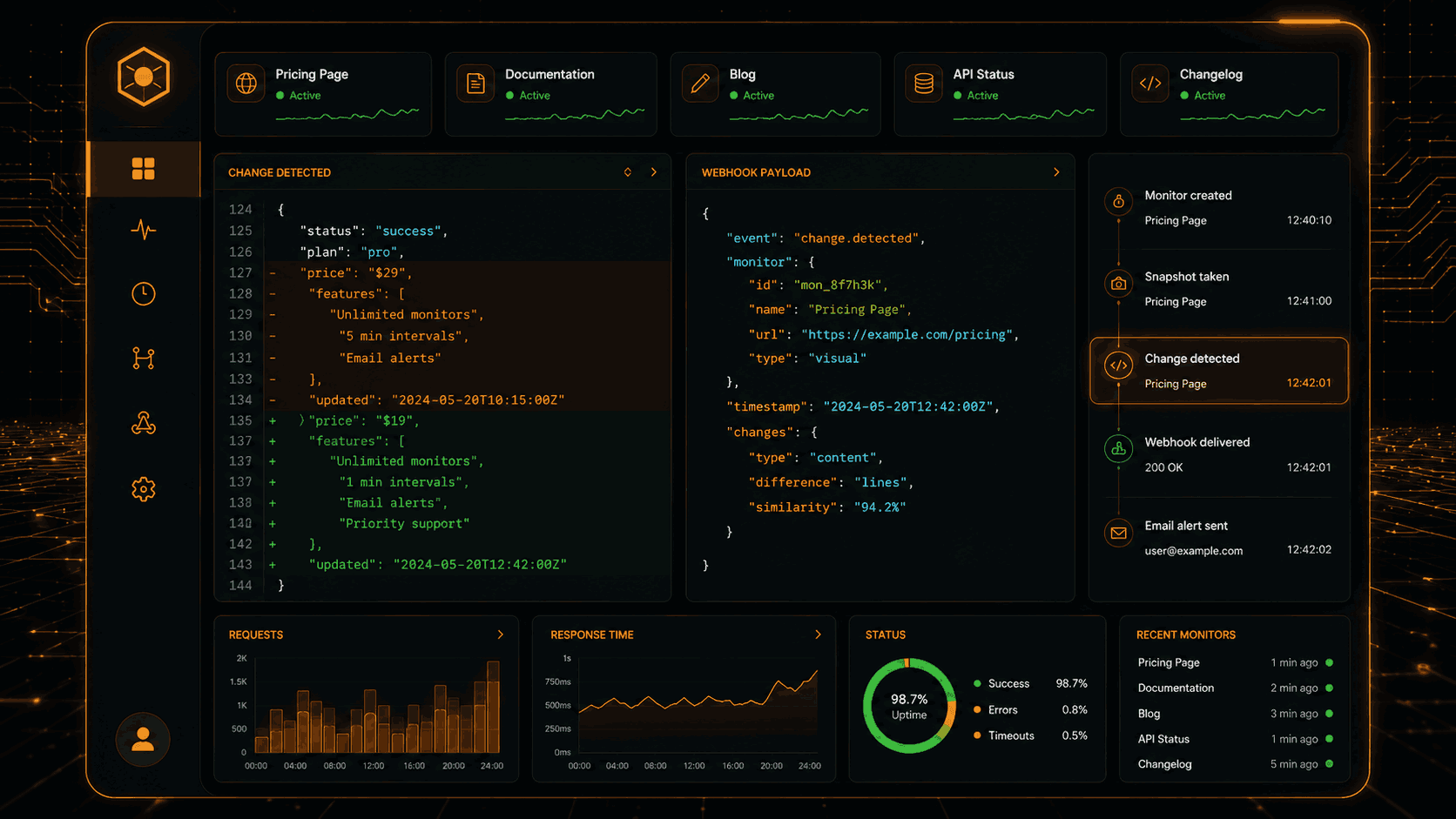Open Documentation in Recent Monitors
The image size is (1456, 819).
tap(1235, 688)
